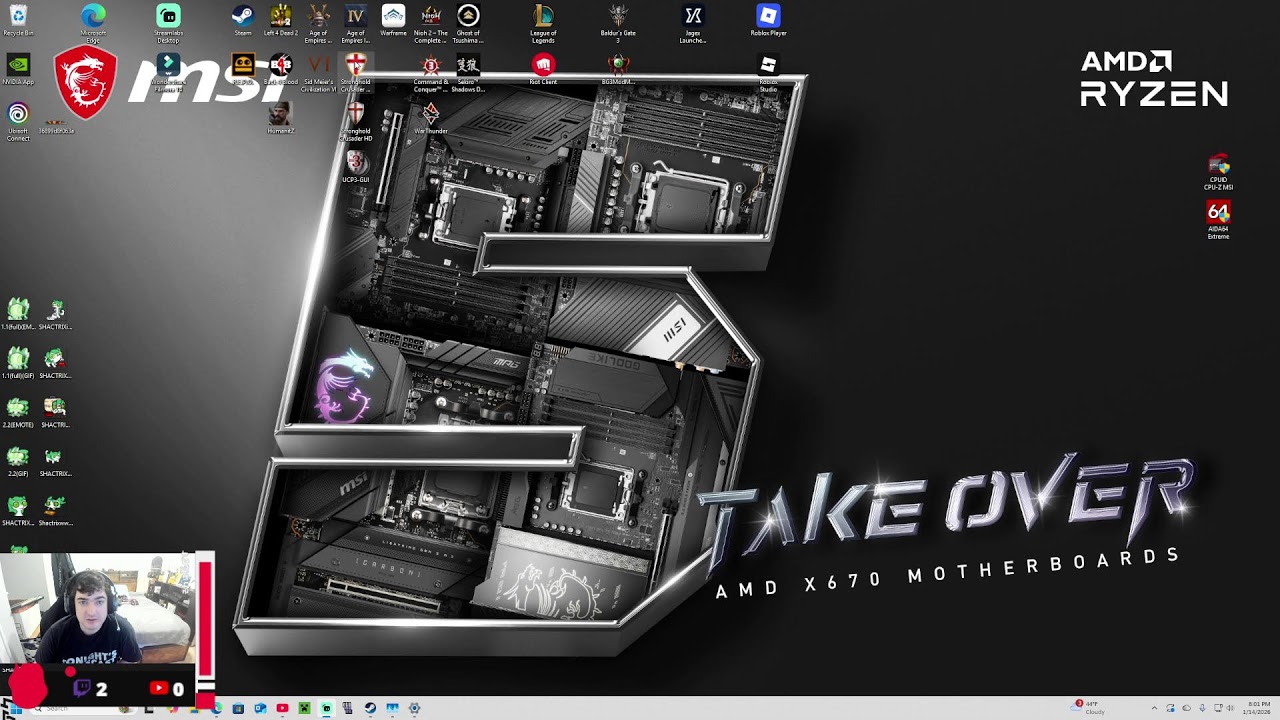Select the CPUID CPU-Z MSI shortcut
The width and height of the screenshot is (1280, 720).
coord(1218,172)
